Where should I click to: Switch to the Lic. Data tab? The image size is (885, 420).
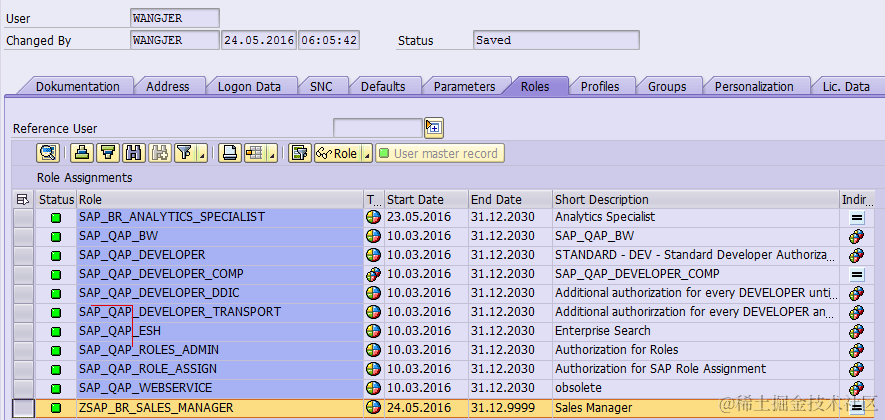coord(845,86)
